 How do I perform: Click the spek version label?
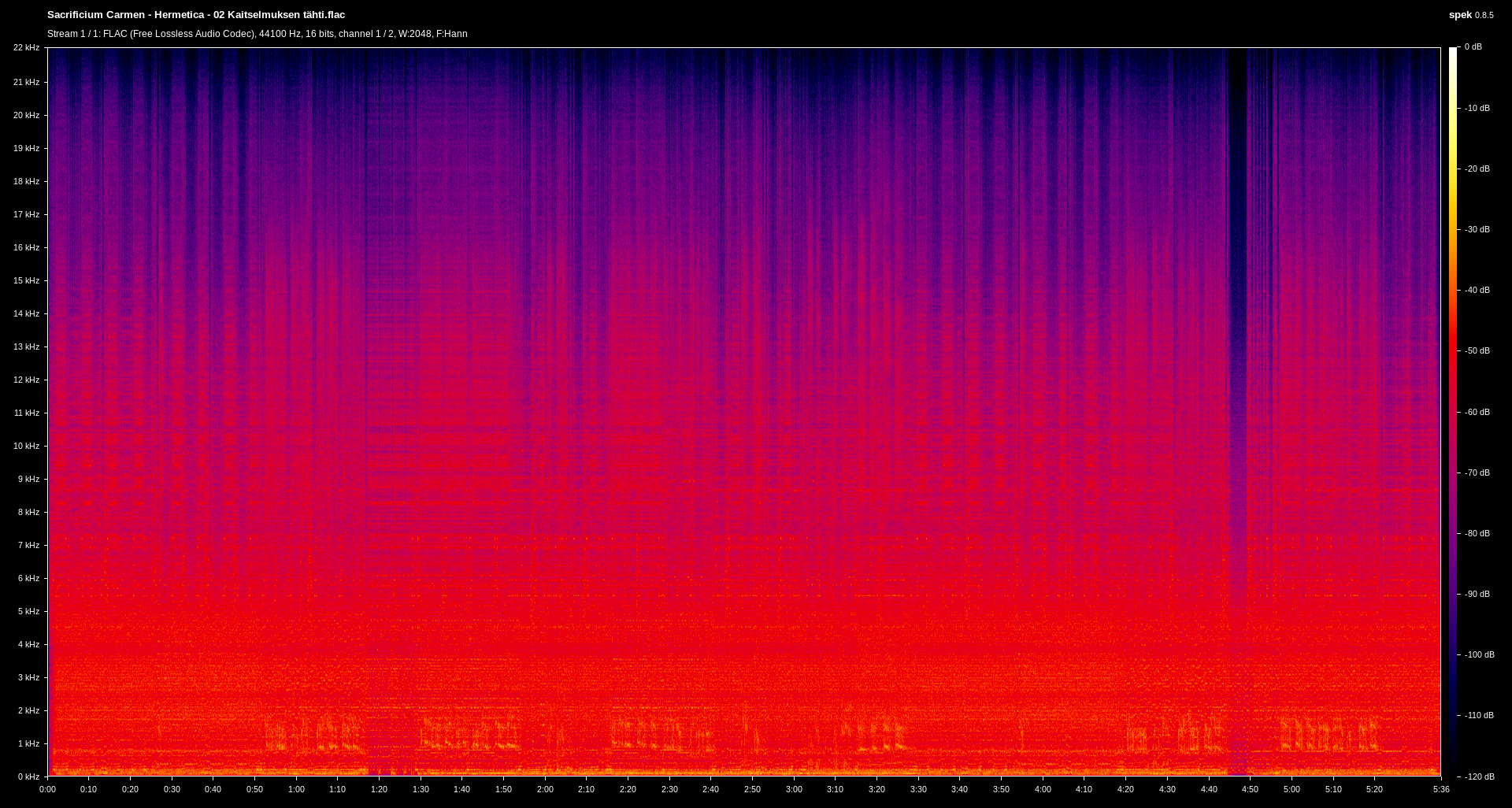1470,15
